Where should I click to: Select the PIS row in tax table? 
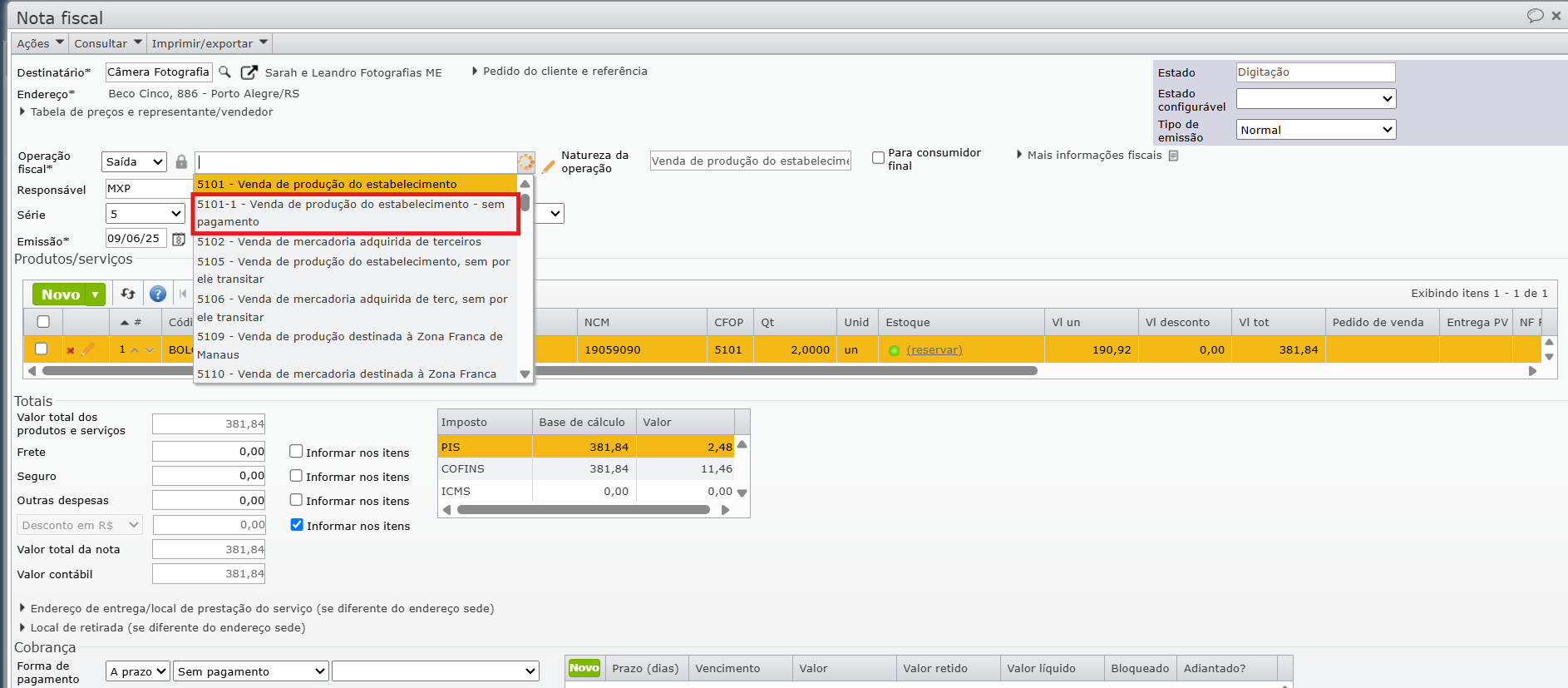586,447
